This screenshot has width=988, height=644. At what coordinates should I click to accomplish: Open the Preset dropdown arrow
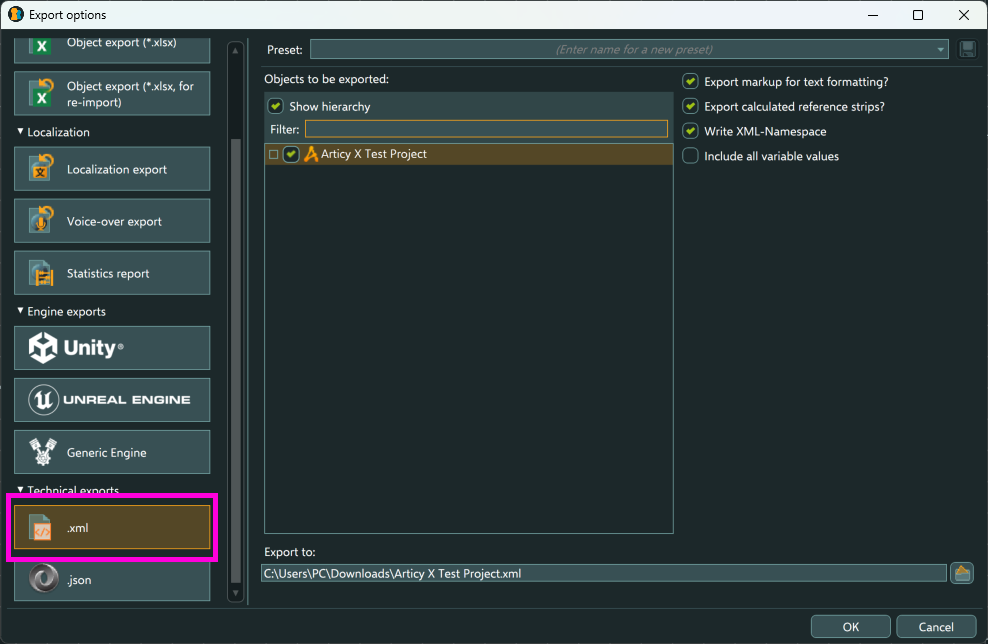point(940,50)
